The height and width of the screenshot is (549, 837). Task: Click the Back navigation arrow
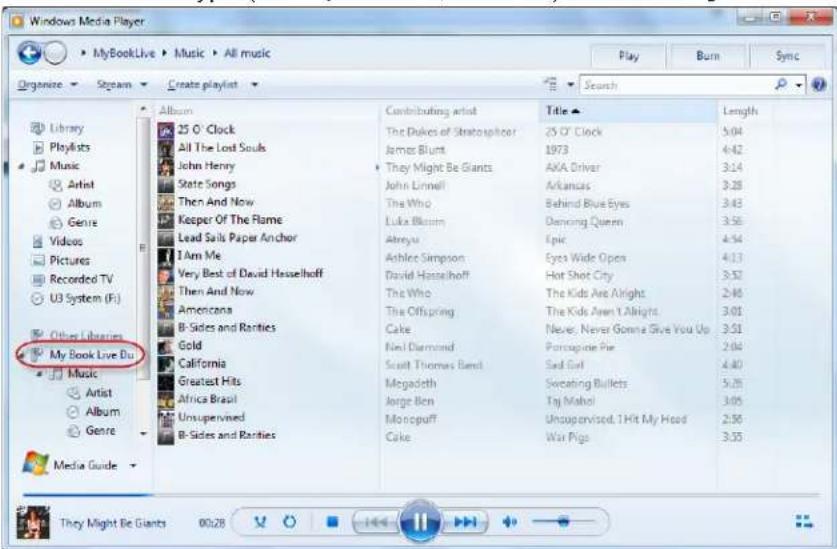(x=29, y=53)
